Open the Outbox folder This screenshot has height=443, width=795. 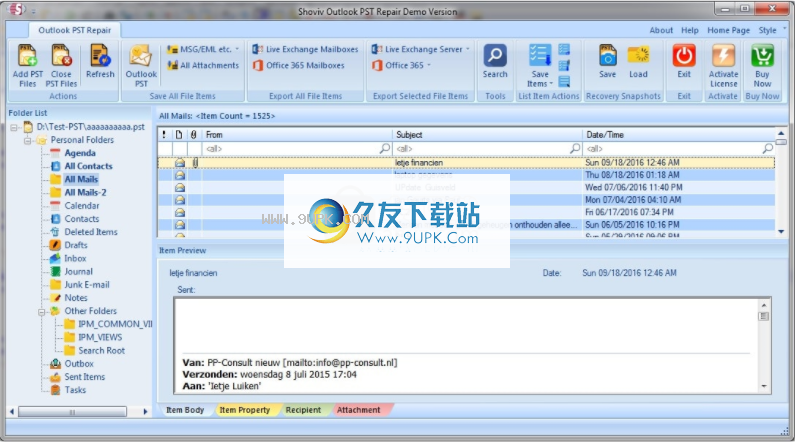79,364
